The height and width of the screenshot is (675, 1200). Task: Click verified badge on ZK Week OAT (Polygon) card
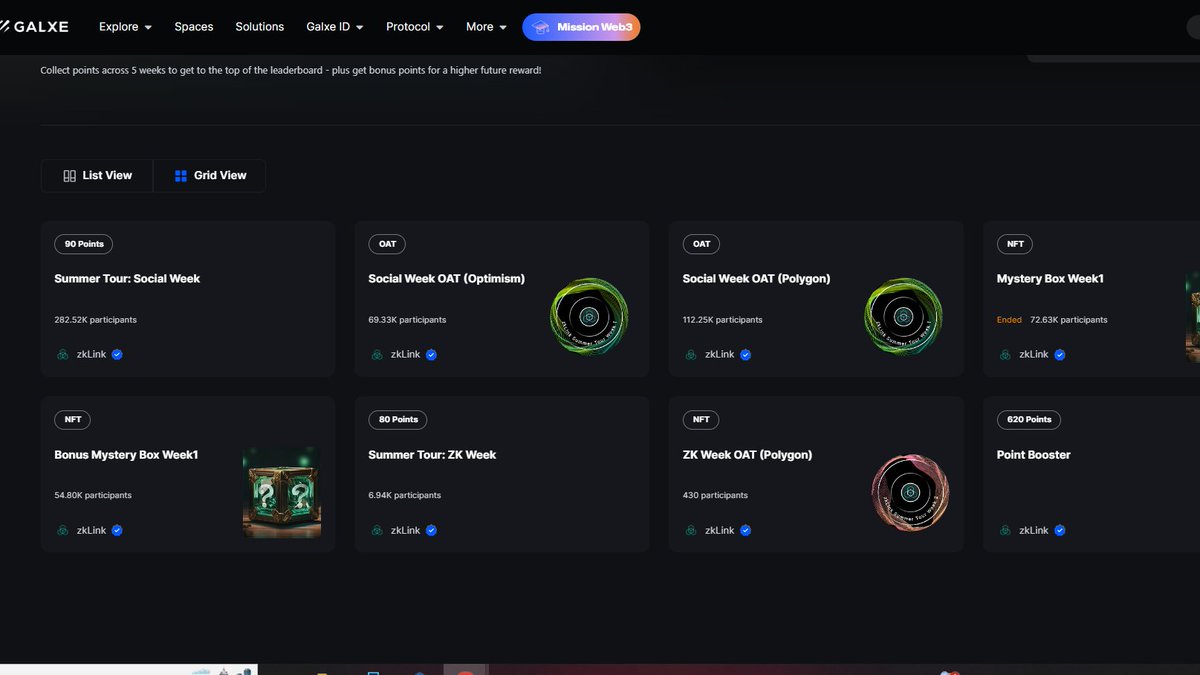coord(745,530)
